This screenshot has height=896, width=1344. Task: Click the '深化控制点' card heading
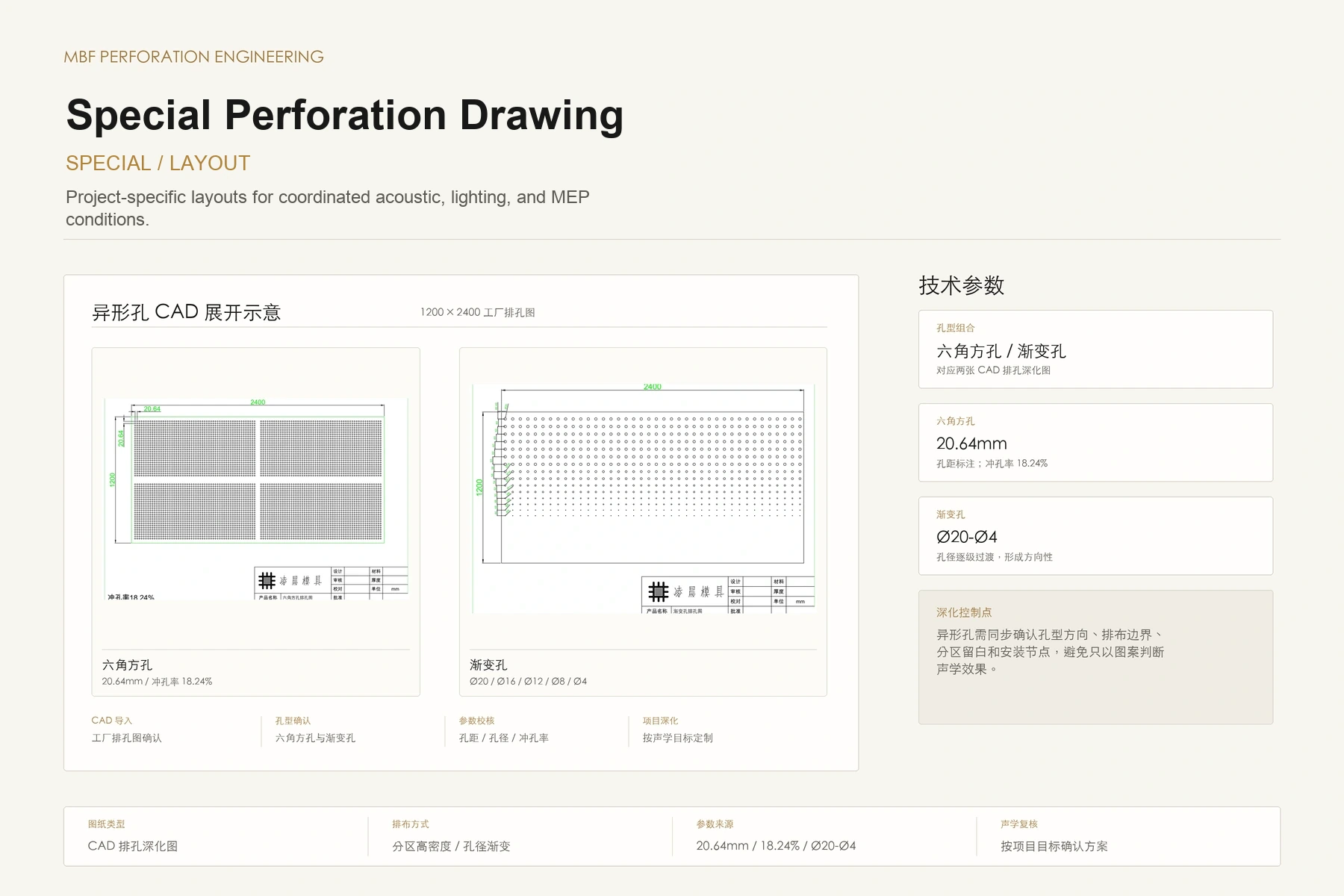964,612
